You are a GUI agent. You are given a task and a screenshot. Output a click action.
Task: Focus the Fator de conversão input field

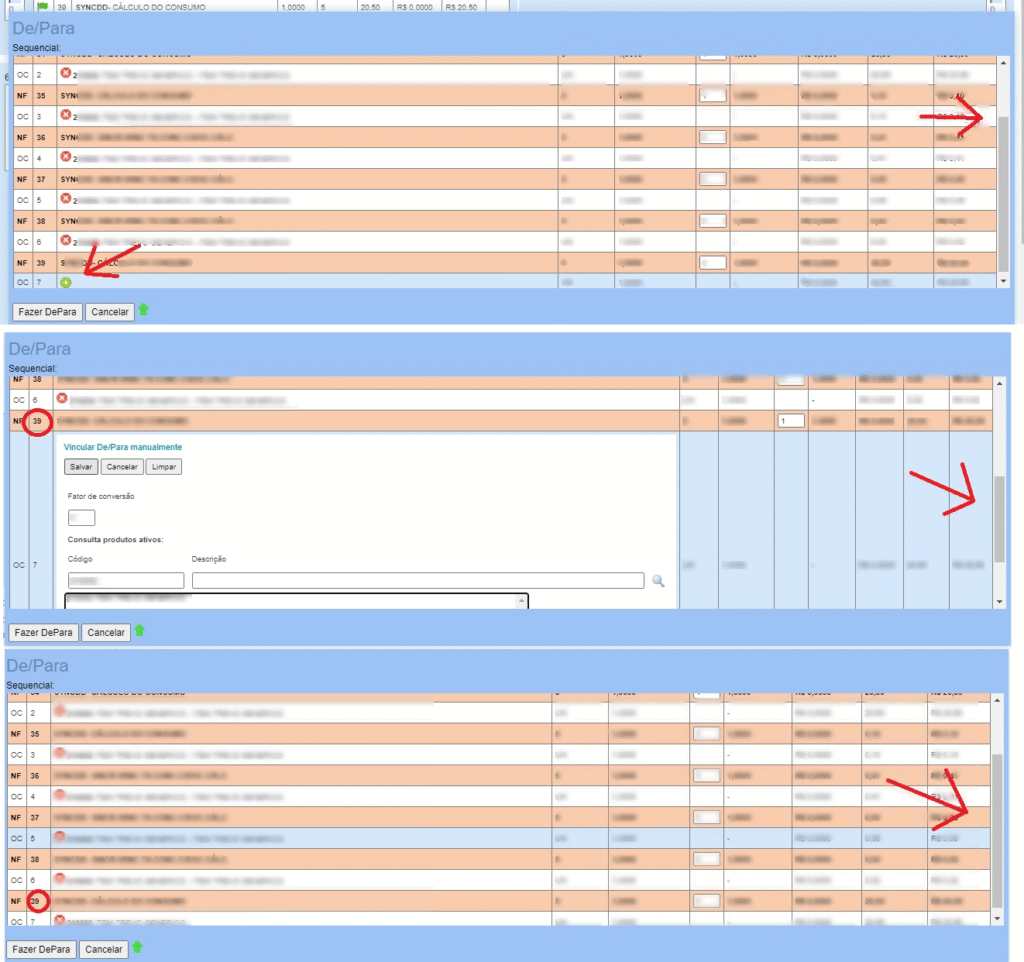[x=81, y=517]
